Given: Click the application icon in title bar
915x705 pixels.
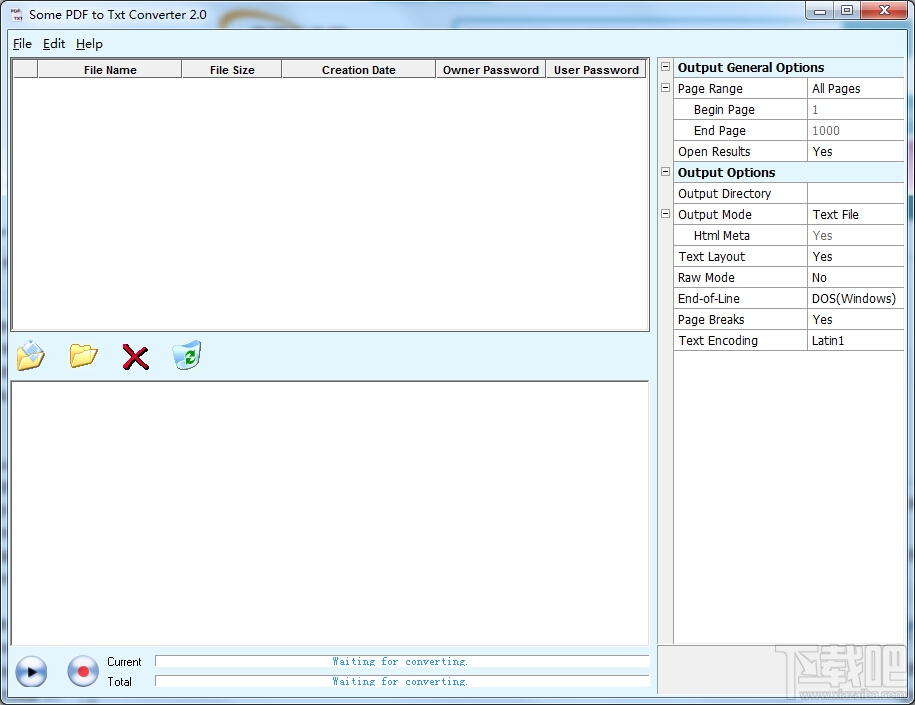Looking at the screenshot, I should click(17, 15).
